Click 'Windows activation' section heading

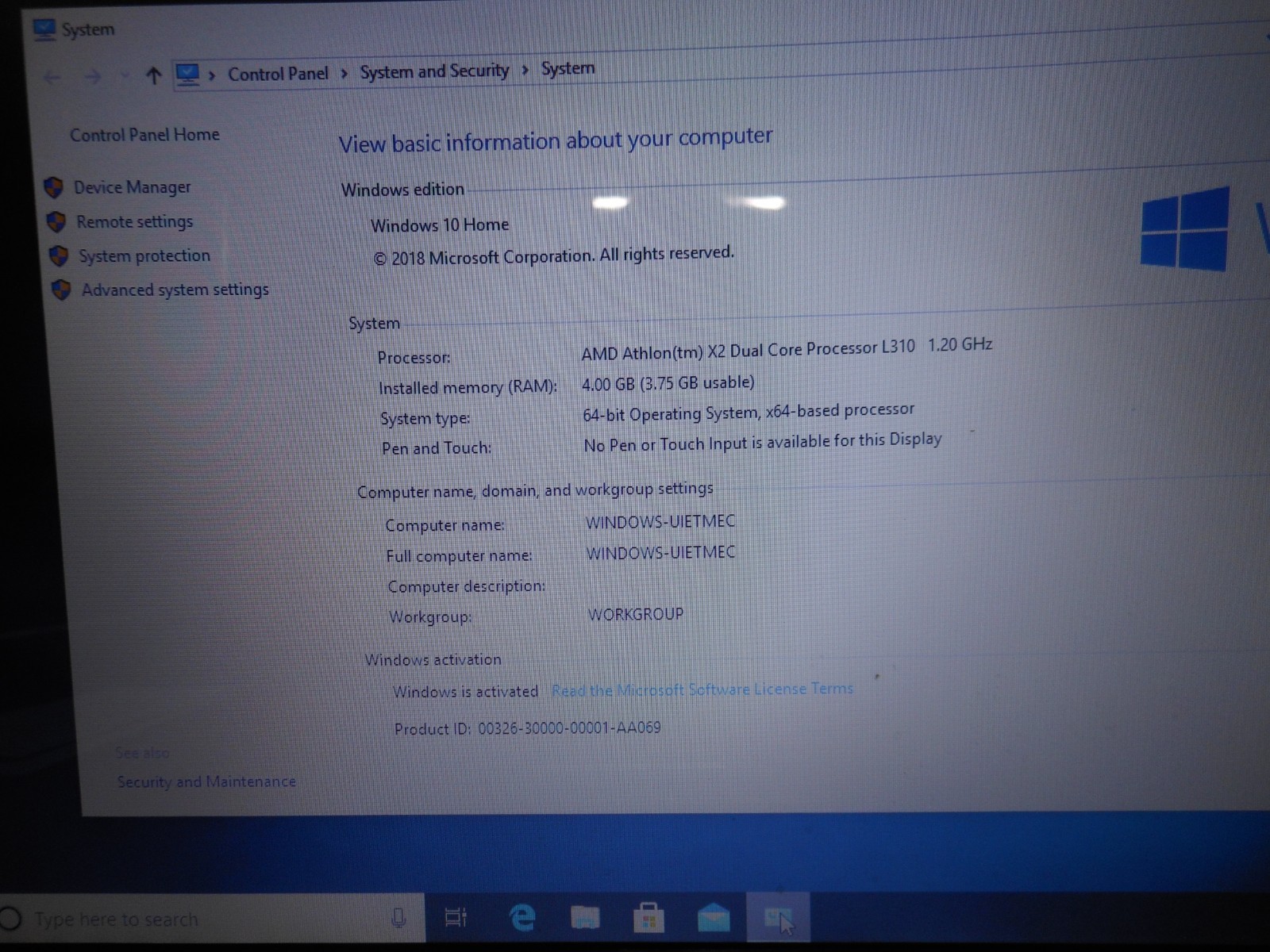433,659
